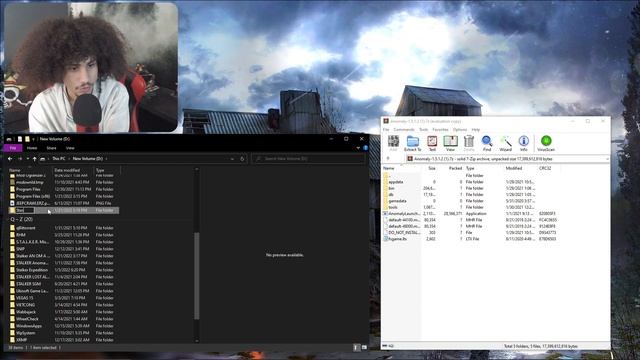Screen dimensions: 640x360
Task: Select the tools folder in the archive
Action: point(393,207)
